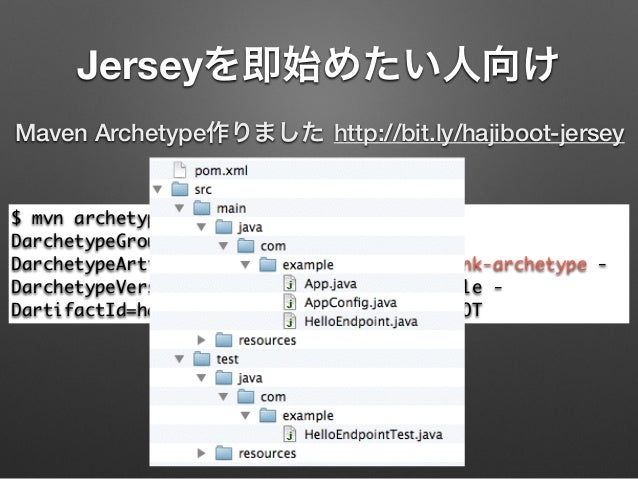Image resolution: width=638 pixels, height=479 pixels.
Task: Click the 'Maven Archetype作りました' text
Action: tap(169, 133)
